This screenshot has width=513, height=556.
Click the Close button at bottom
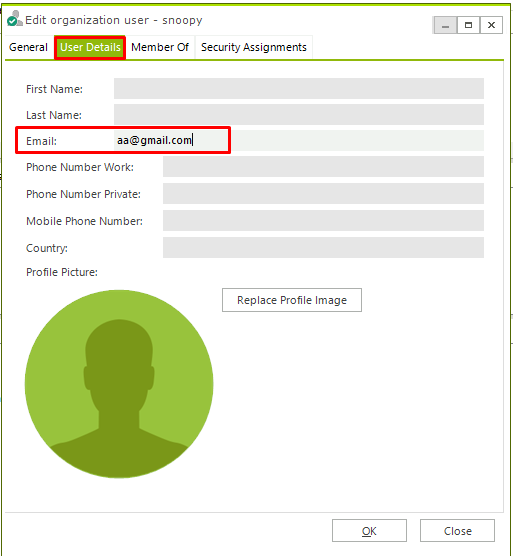click(457, 531)
